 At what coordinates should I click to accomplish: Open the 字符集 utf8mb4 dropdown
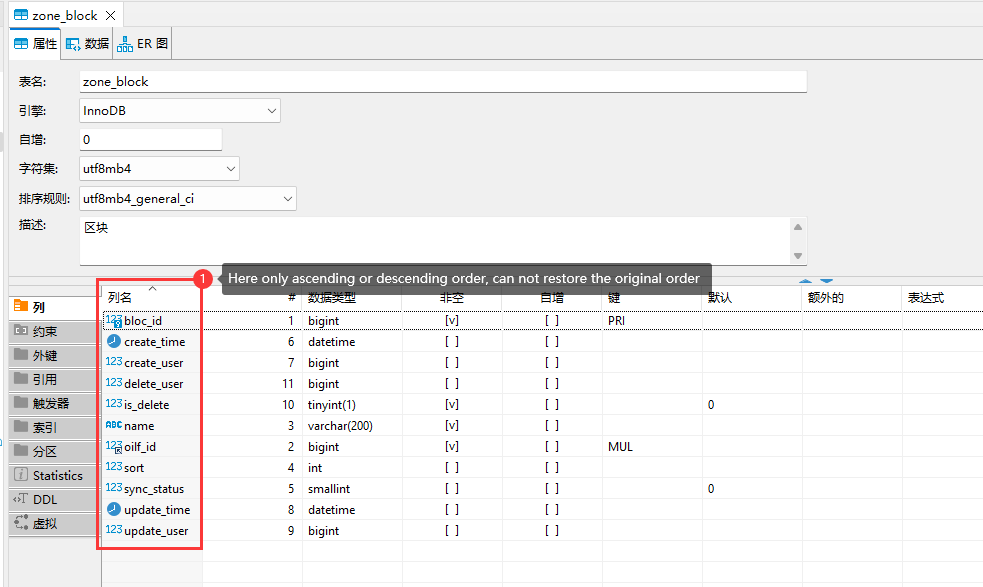point(232,169)
